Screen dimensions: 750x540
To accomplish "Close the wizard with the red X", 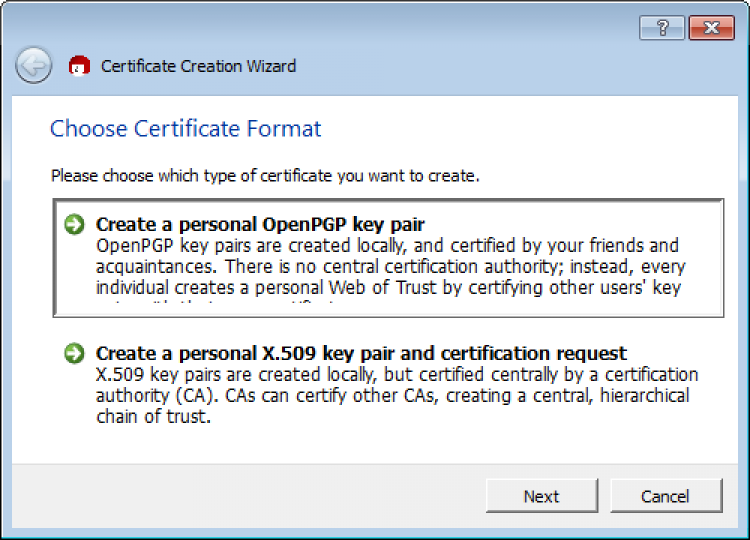I will click(x=711, y=28).
